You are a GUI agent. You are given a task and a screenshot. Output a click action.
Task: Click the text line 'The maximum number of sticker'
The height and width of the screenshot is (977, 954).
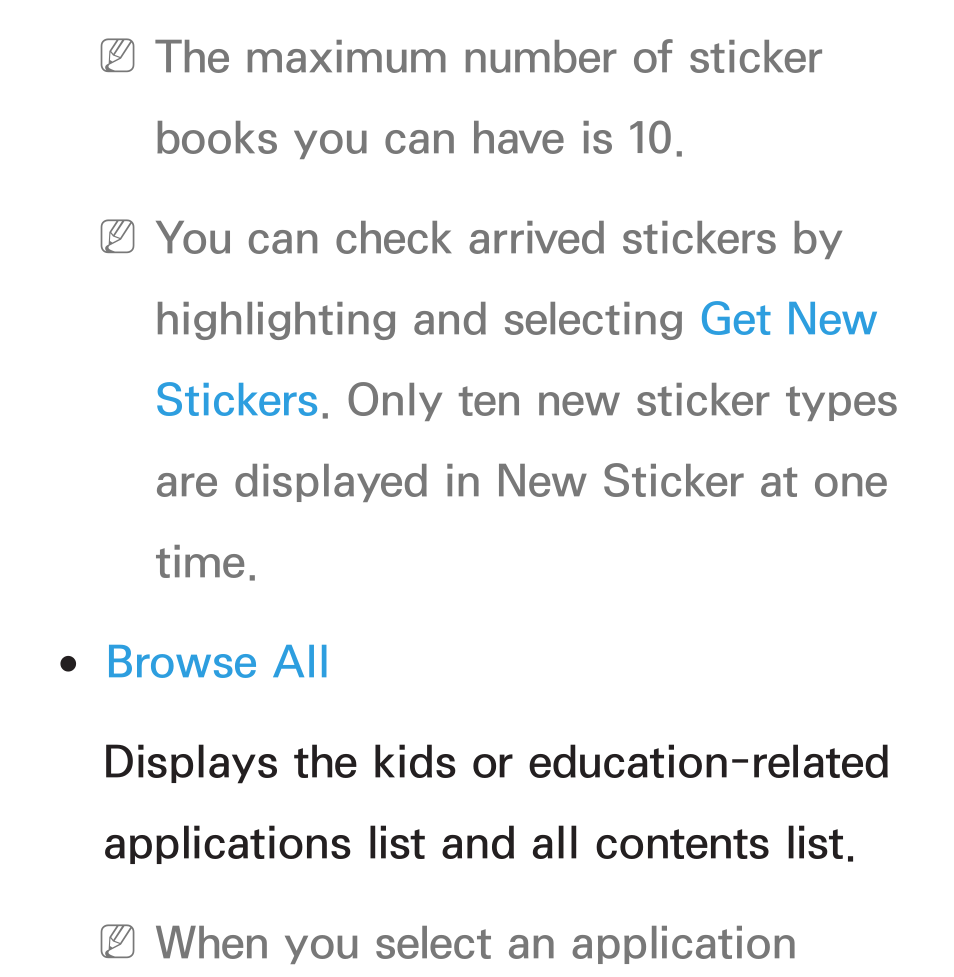pyautogui.click(x=489, y=57)
